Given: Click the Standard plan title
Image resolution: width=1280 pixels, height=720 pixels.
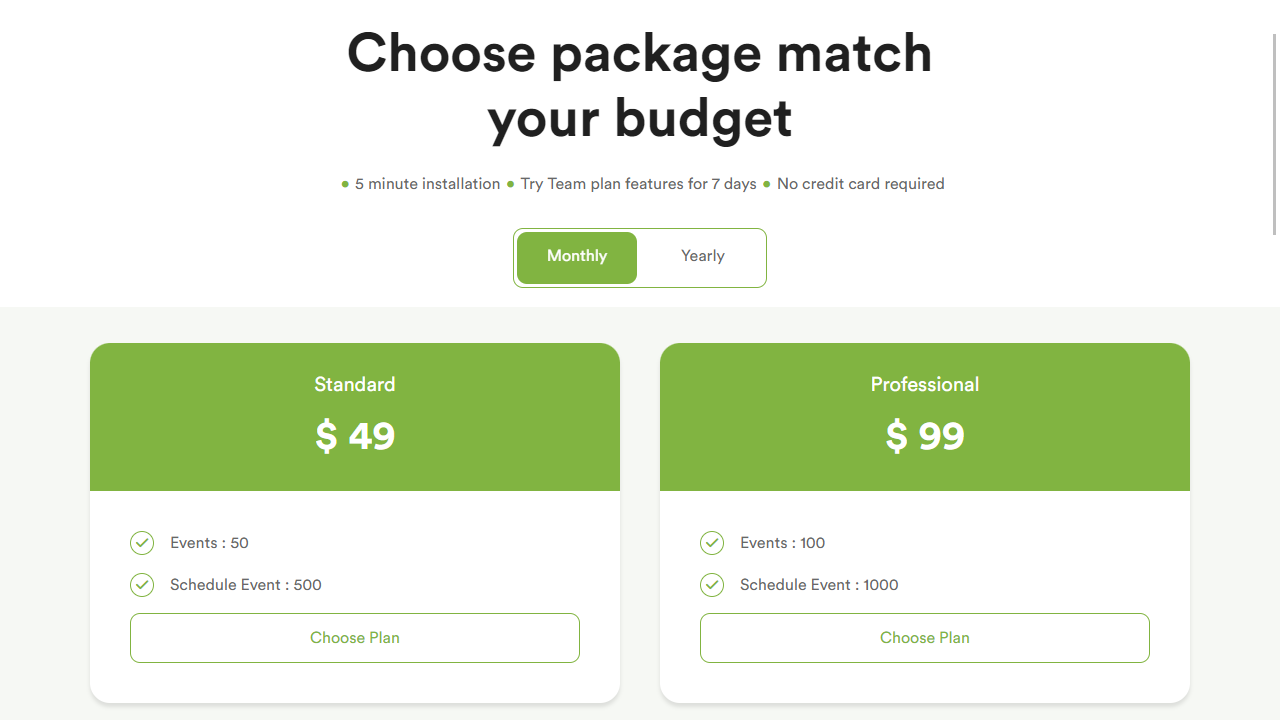Looking at the screenshot, I should pos(355,385).
